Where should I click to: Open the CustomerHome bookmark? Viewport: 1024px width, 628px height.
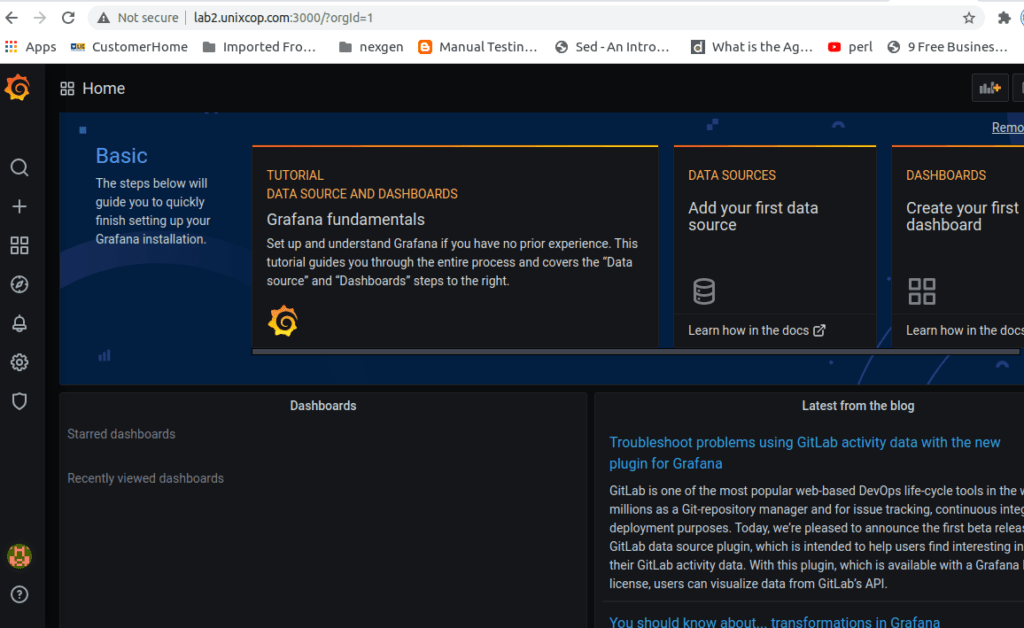click(x=129, y=47)
